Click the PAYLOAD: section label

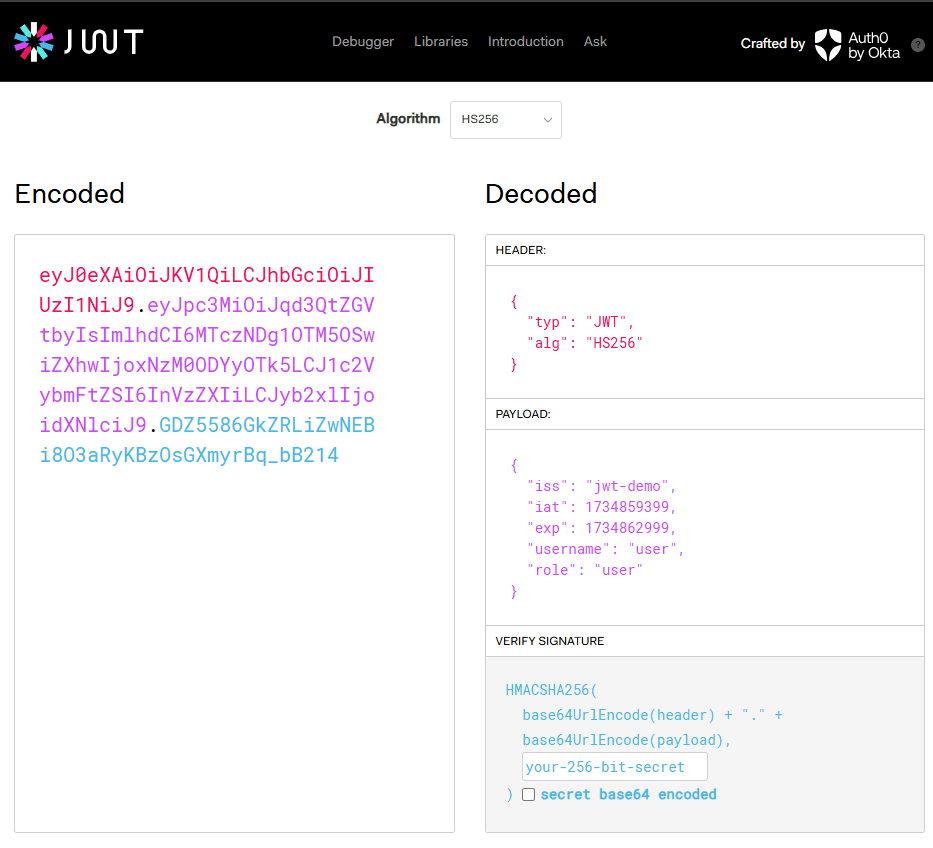pos(523,414)
